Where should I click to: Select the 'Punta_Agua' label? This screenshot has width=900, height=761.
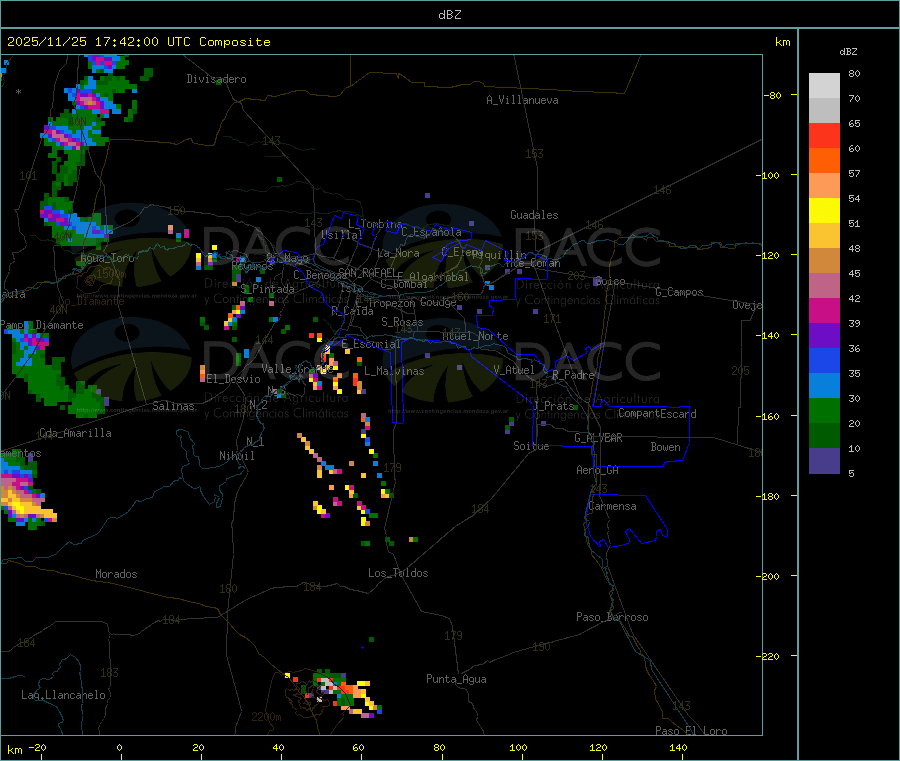pos(456,679)
